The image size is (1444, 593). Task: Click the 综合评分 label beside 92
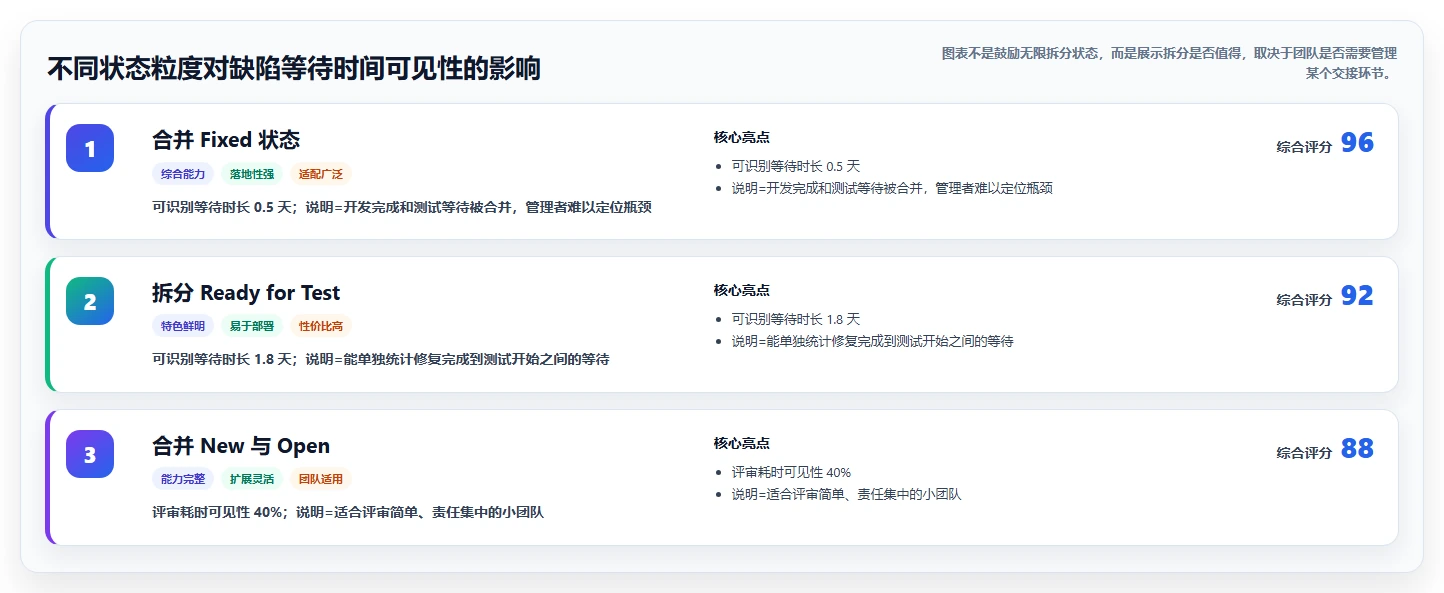(x=1304, y=300)
